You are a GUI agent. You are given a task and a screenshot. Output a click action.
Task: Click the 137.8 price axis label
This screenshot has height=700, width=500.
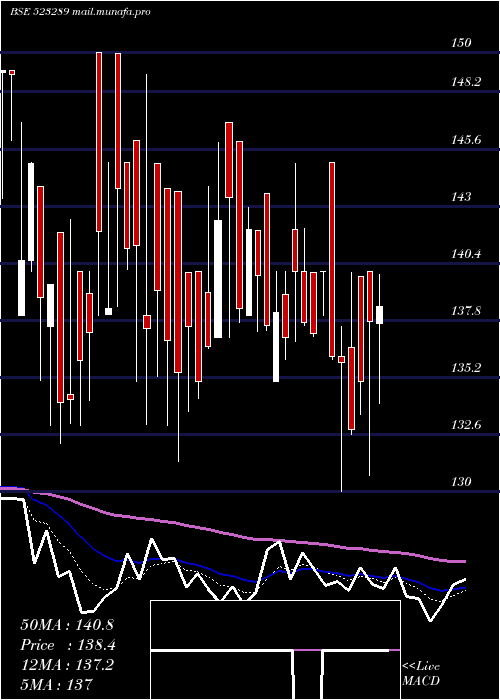[x=466, y=311]
